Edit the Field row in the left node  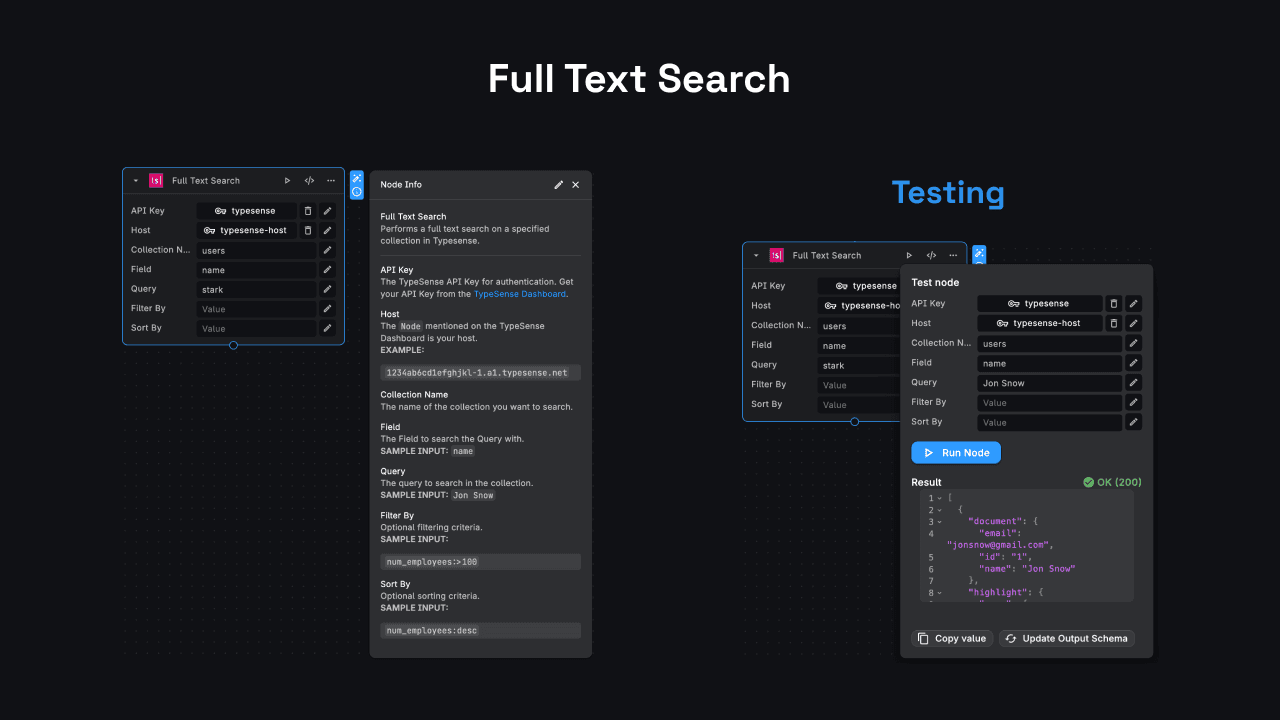tap(327, 270)
